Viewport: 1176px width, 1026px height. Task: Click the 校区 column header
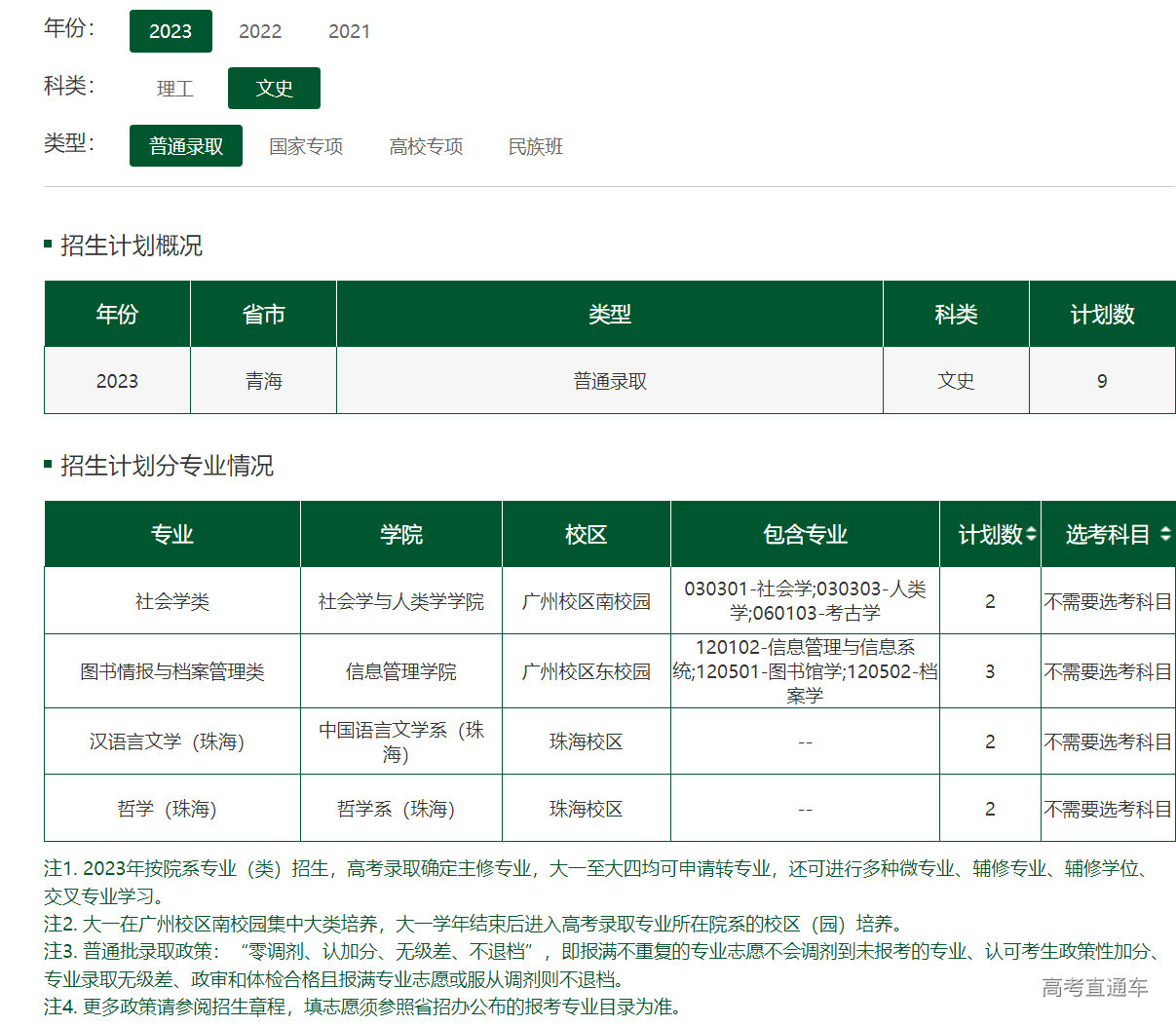coord(586,535)
